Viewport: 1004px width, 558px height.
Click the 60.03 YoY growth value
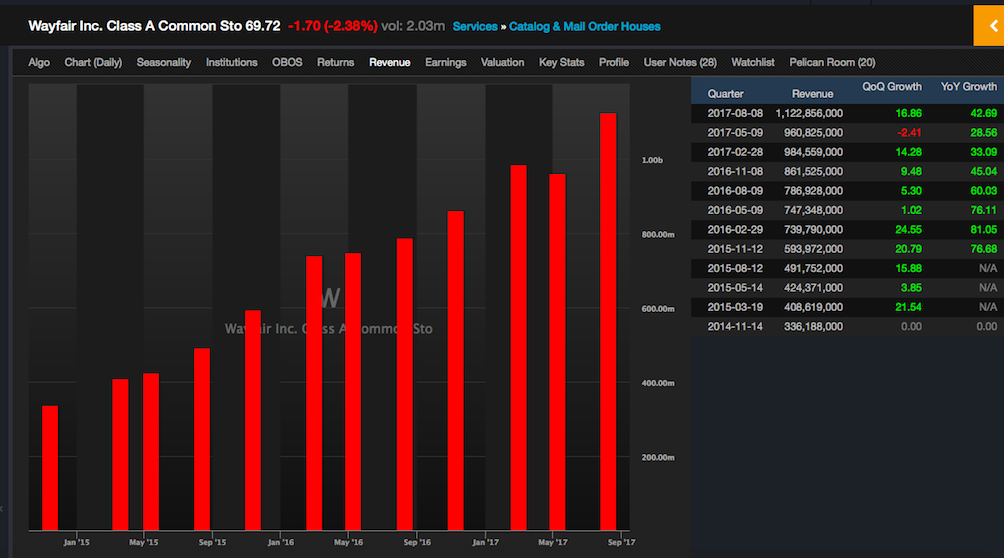(984, 191)
